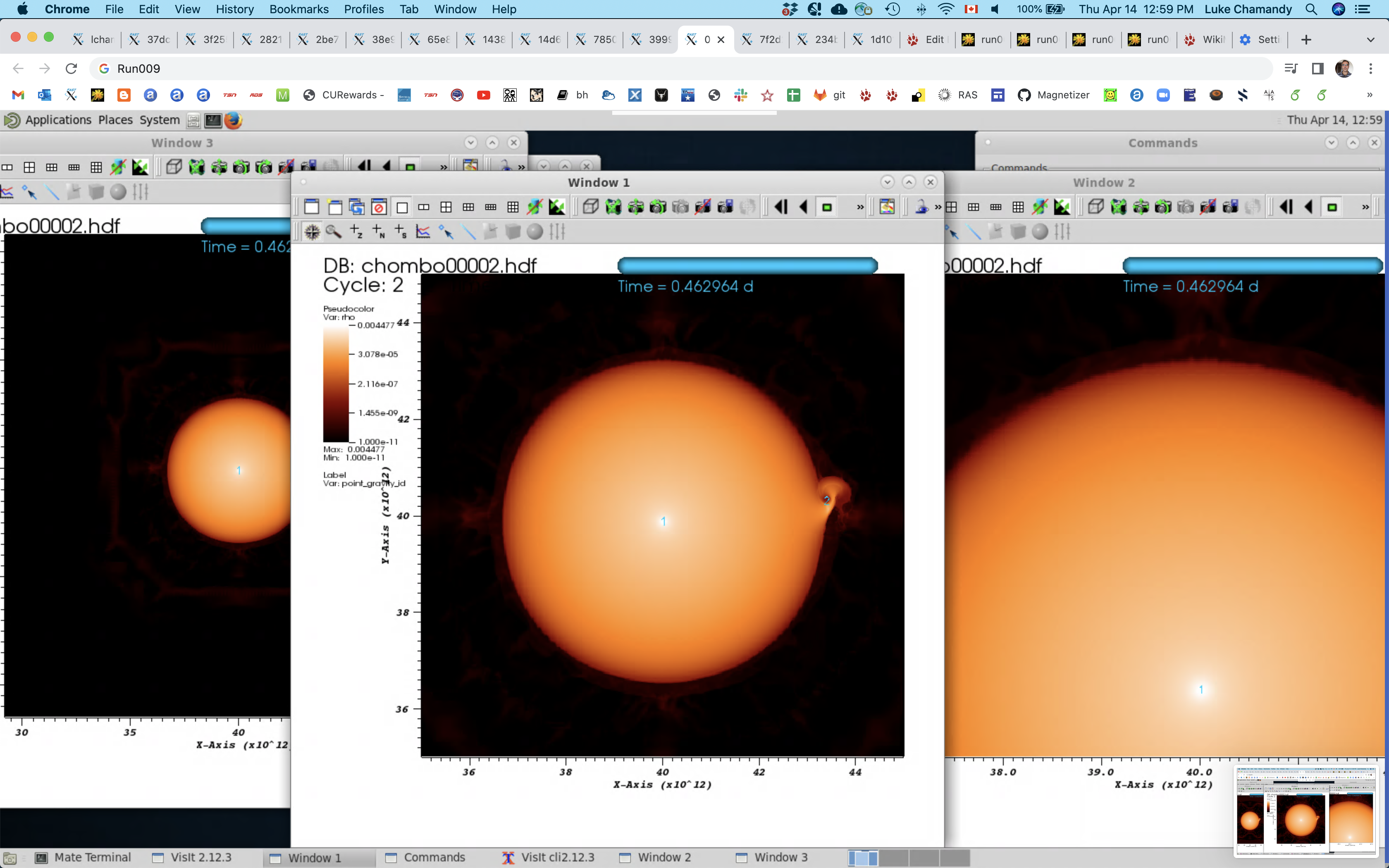Toggle lock view icon in Window 1
Image resolution: width=1389 pixels, height=868 pixels.
pyautogui.click(x=922, y=207)
